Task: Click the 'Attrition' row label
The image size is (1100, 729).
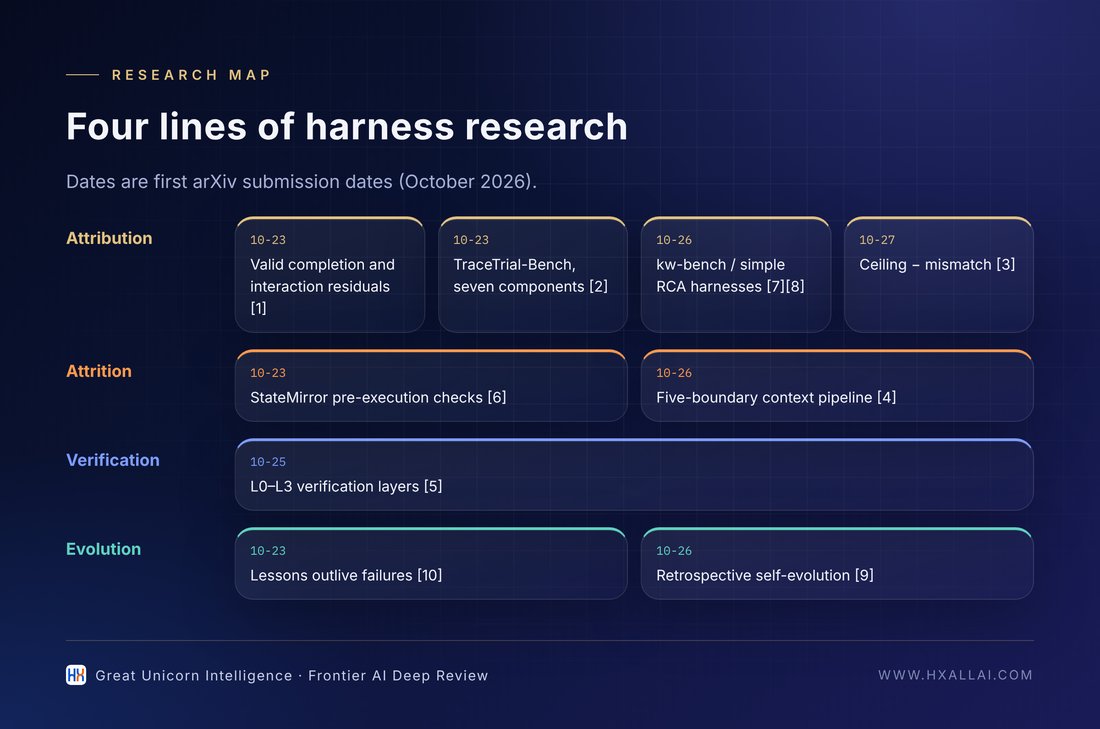Action: point(99,371)
